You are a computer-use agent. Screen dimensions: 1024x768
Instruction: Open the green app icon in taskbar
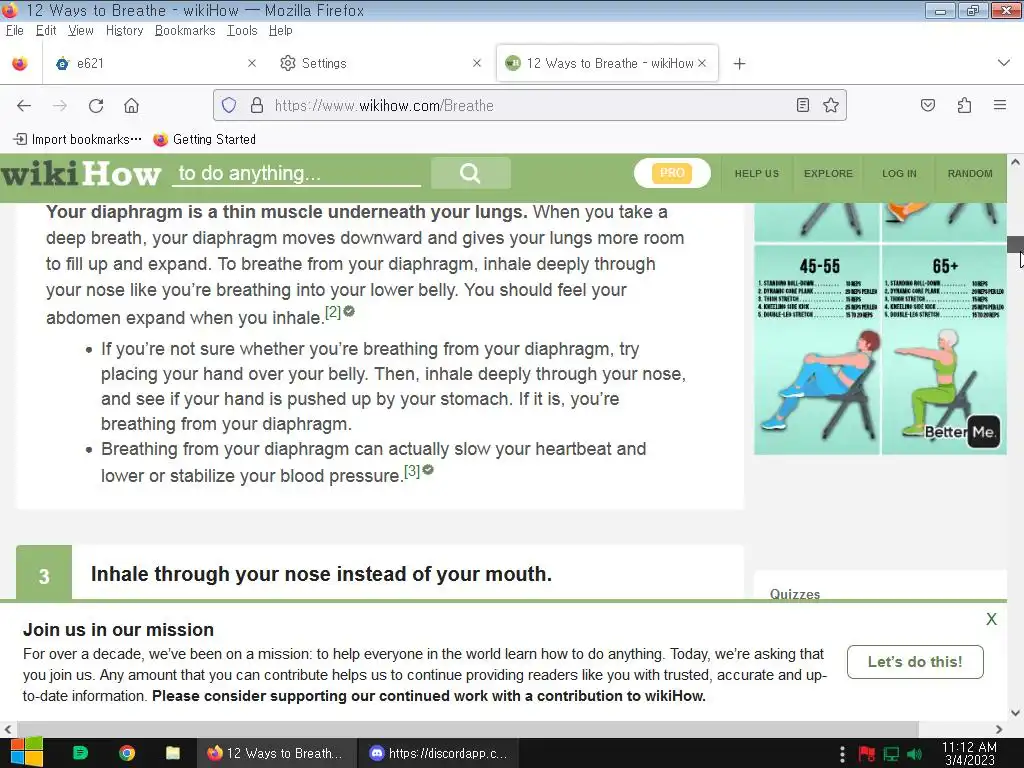tap(80, 753)
